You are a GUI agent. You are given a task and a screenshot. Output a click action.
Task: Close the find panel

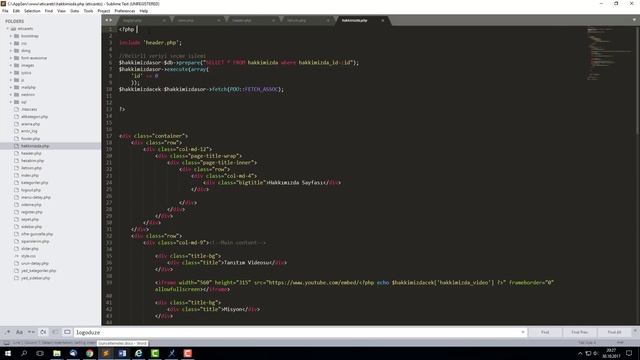(635, 331)
